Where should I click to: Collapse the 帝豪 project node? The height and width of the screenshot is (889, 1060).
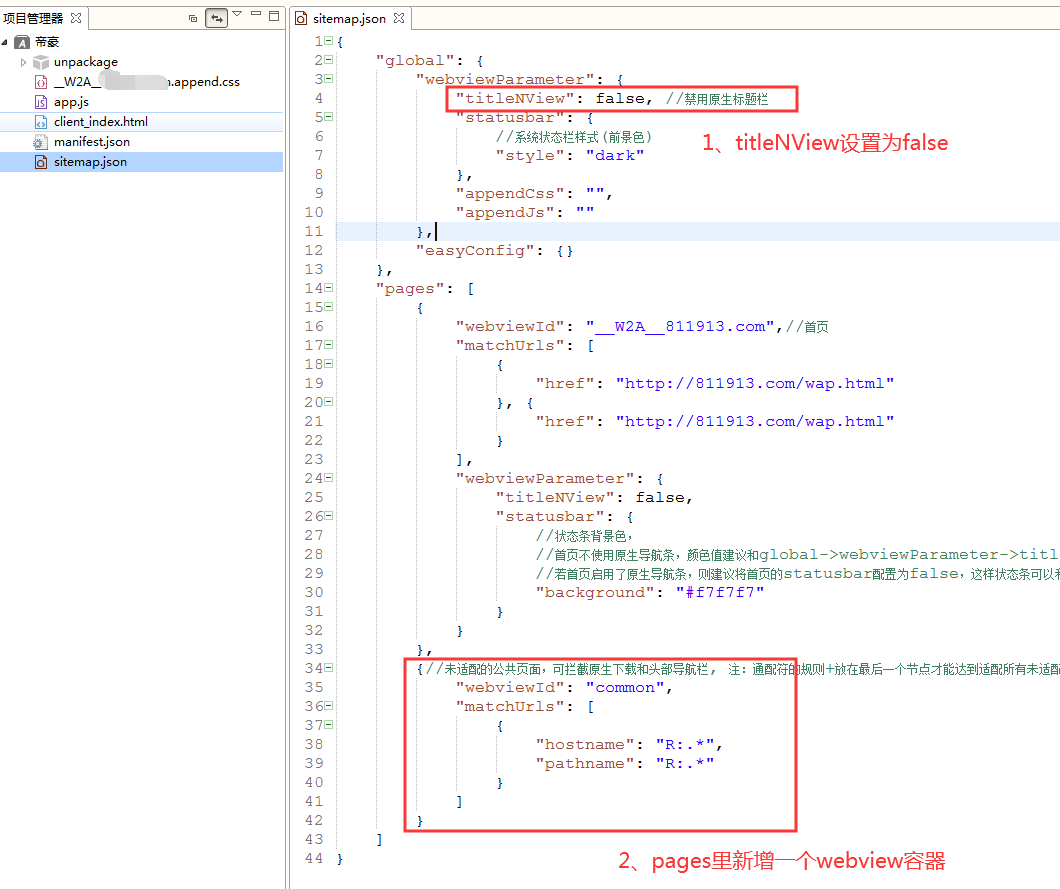[x=5, y=42]
